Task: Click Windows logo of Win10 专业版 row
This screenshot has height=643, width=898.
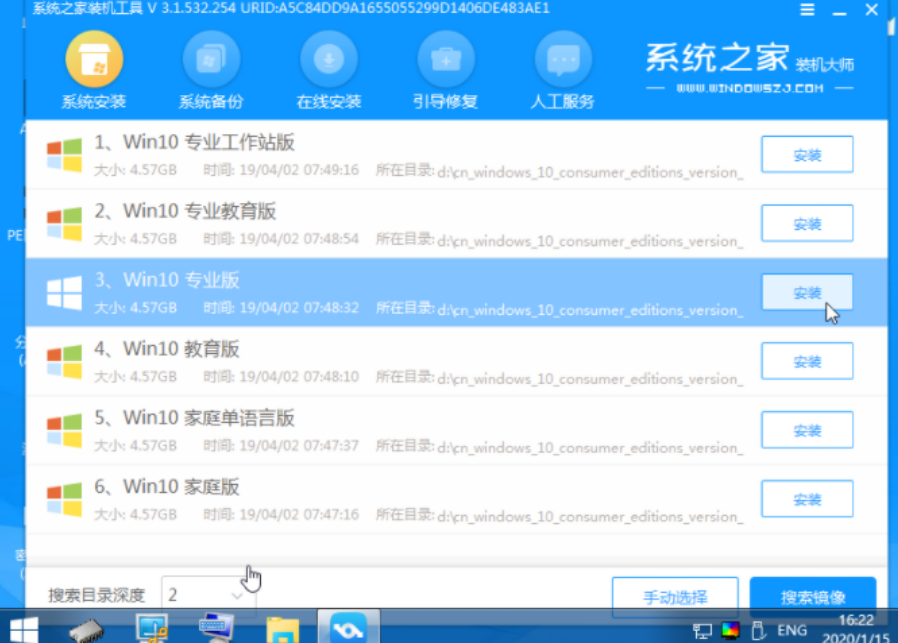Action: coord(64,293)
